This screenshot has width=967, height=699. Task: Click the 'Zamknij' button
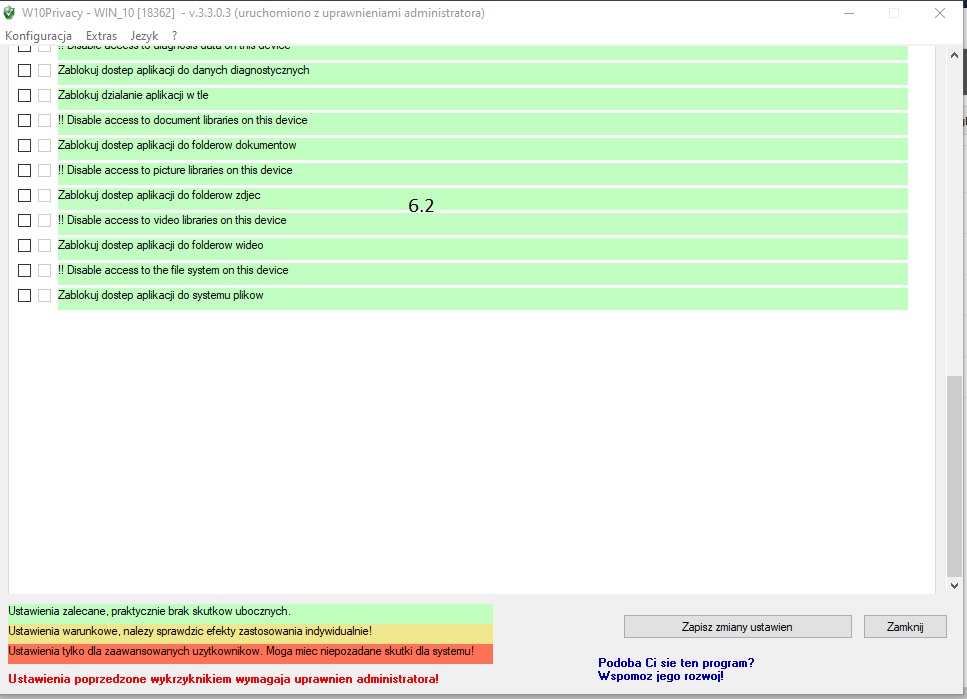905,627
